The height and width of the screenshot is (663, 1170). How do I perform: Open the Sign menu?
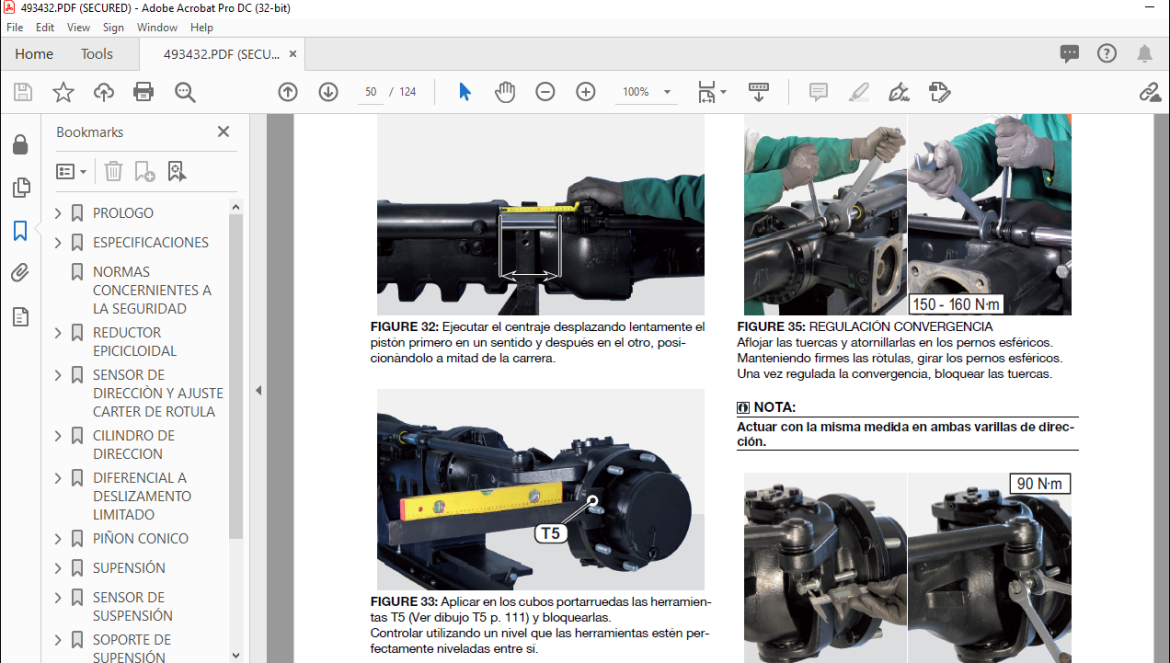[x=113, y=27]
